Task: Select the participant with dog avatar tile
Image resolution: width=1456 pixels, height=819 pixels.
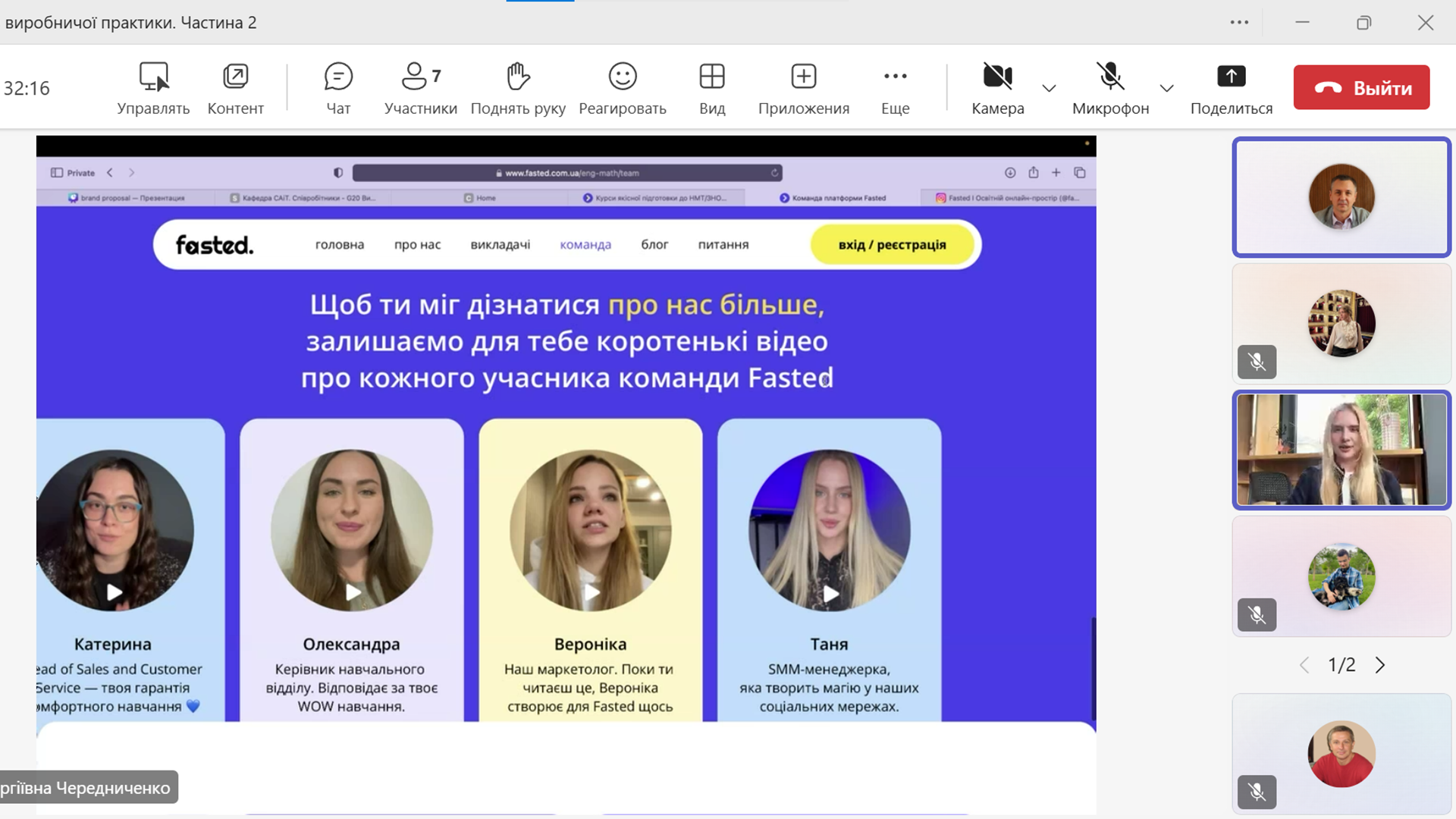Action: [1341, 576]
